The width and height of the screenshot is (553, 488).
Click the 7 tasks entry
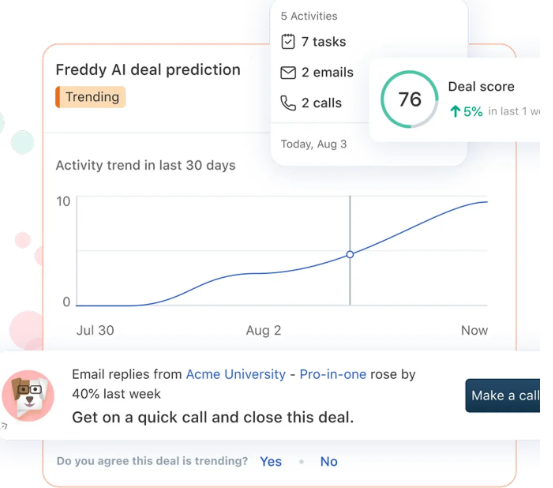pyautogui.click(x=314, y=42)
